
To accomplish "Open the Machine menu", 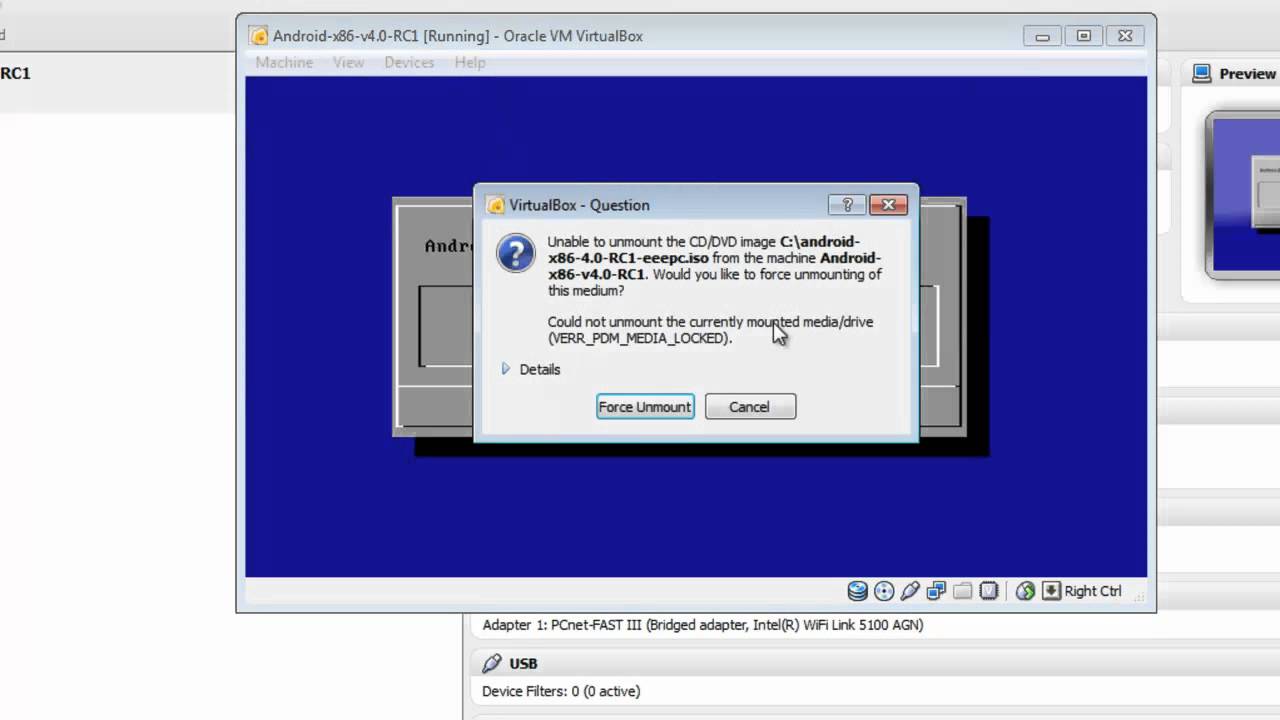I will click(284, 62).
